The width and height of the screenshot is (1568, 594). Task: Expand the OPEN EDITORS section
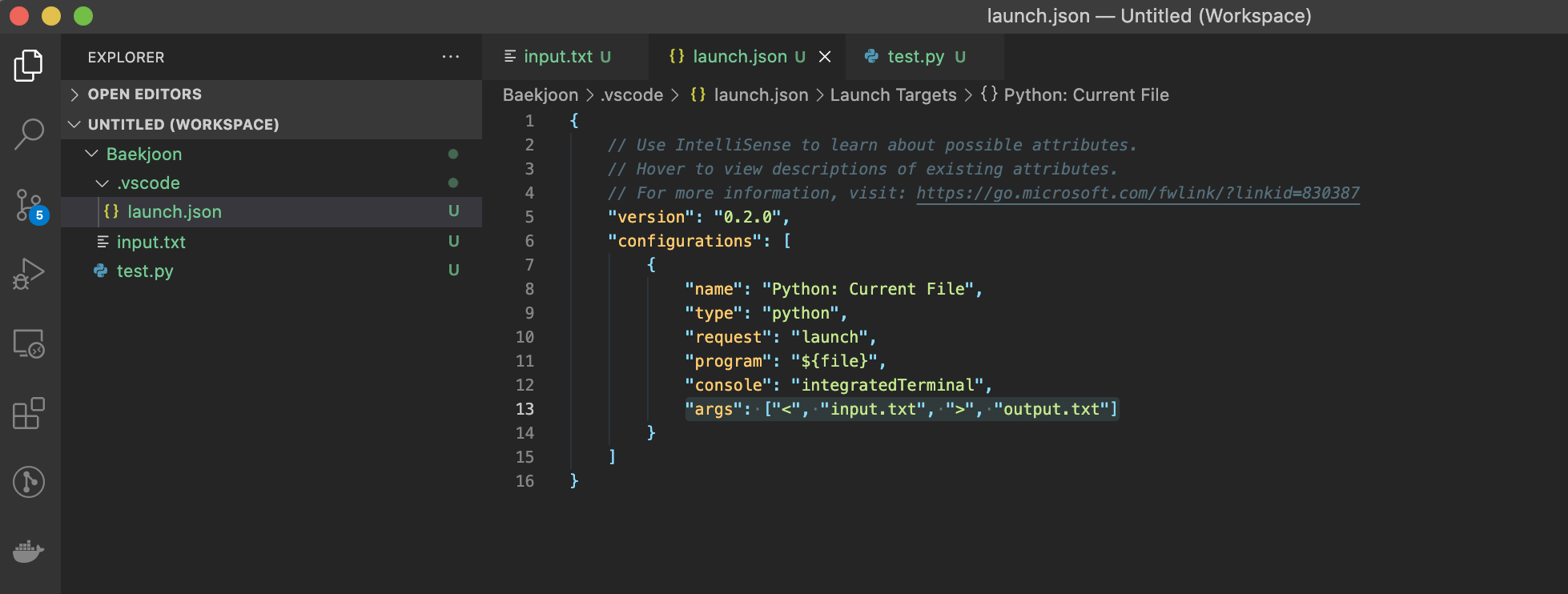point(271,94)
